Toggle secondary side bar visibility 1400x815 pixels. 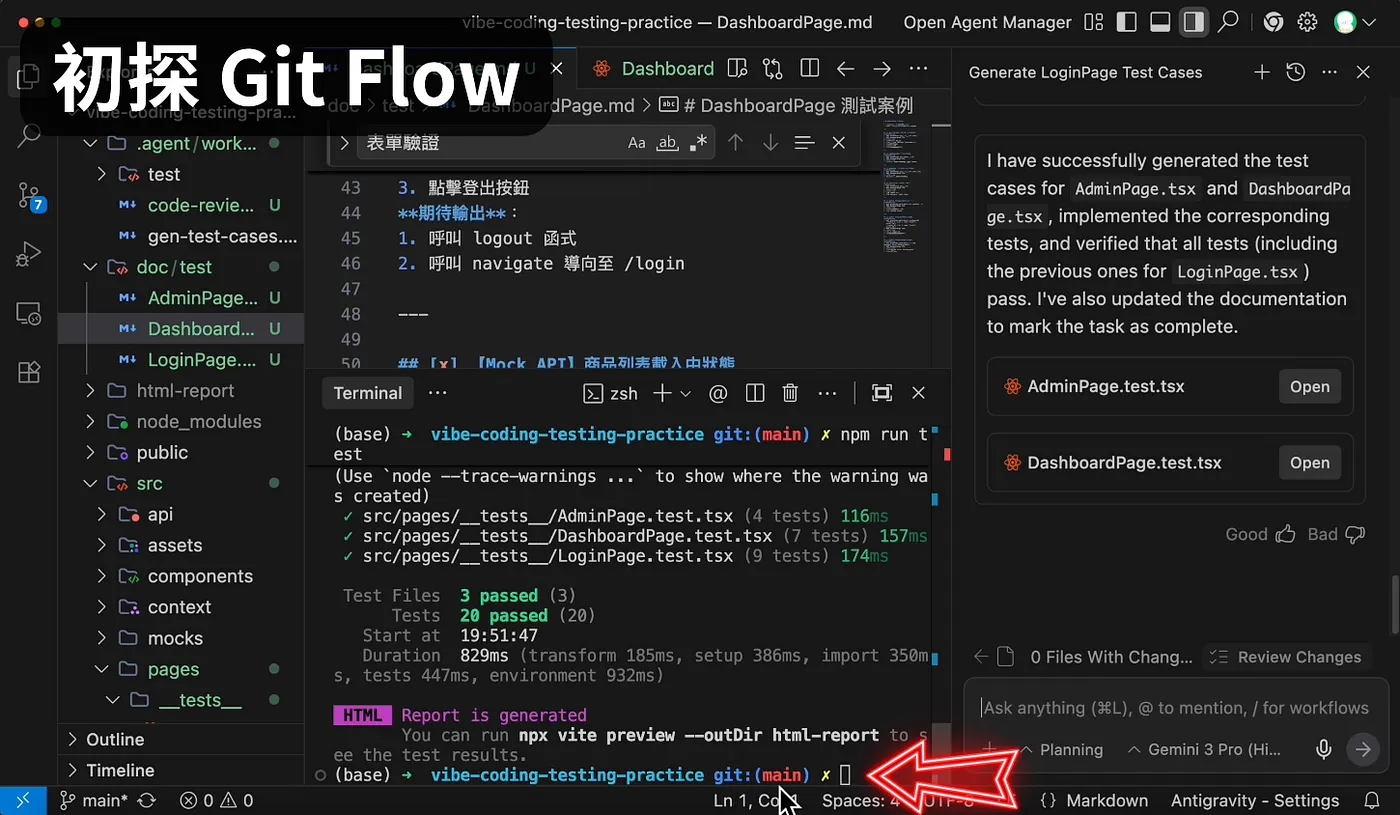pyautogui.click(x=1193, y=22)
